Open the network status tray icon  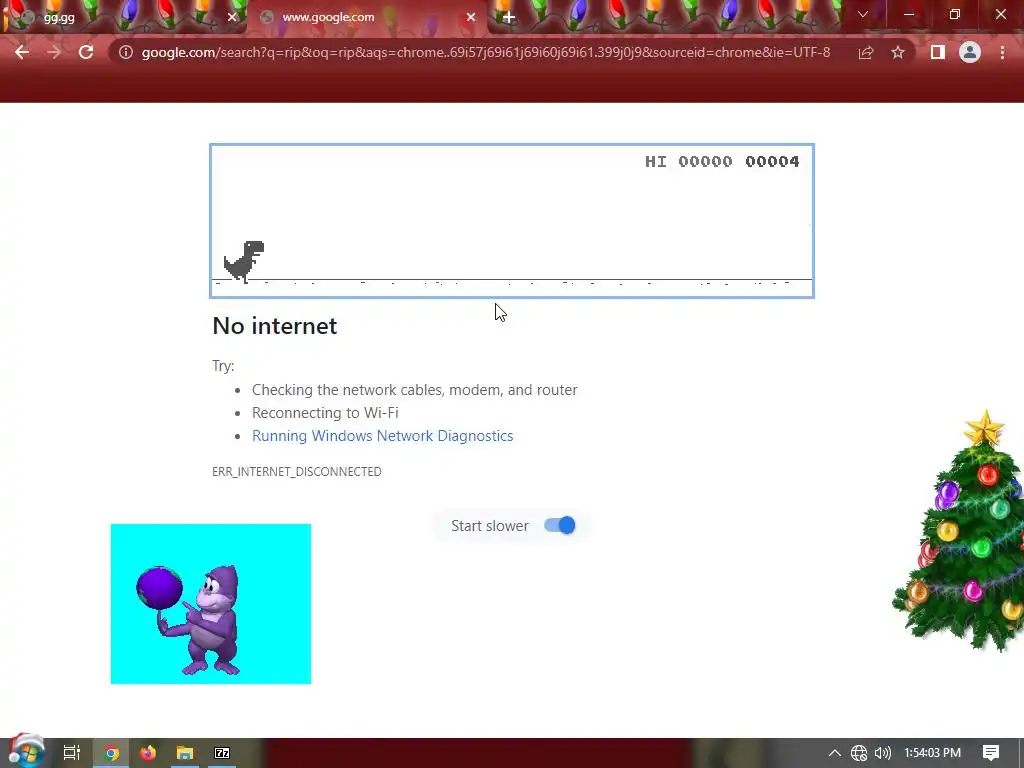coord(859,753)
